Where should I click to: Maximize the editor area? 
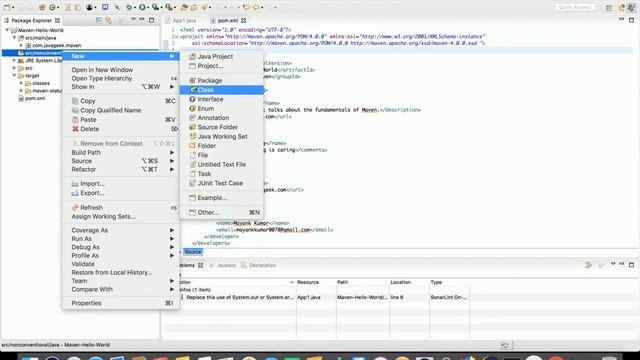631,20
